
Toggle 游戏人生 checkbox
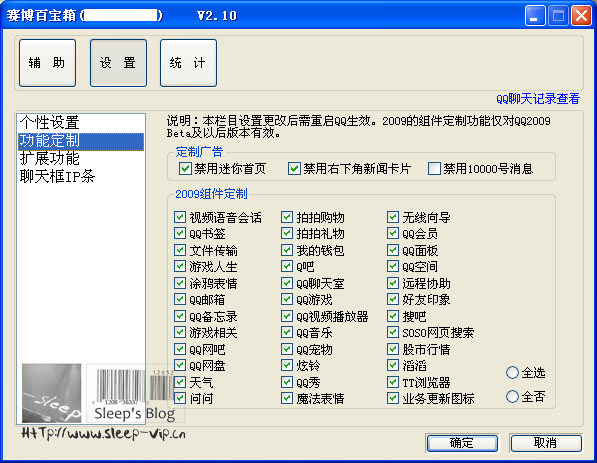pyautogui.click(x=180, y=267)
